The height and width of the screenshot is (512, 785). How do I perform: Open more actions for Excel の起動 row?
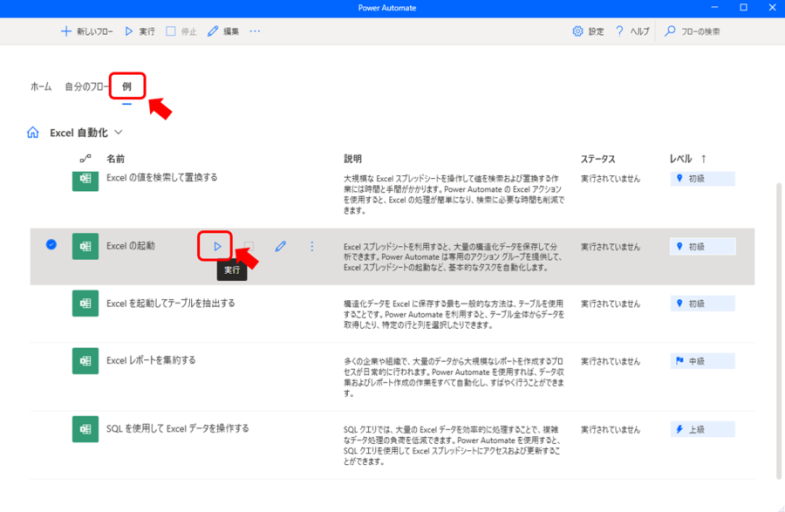point(312,246)
